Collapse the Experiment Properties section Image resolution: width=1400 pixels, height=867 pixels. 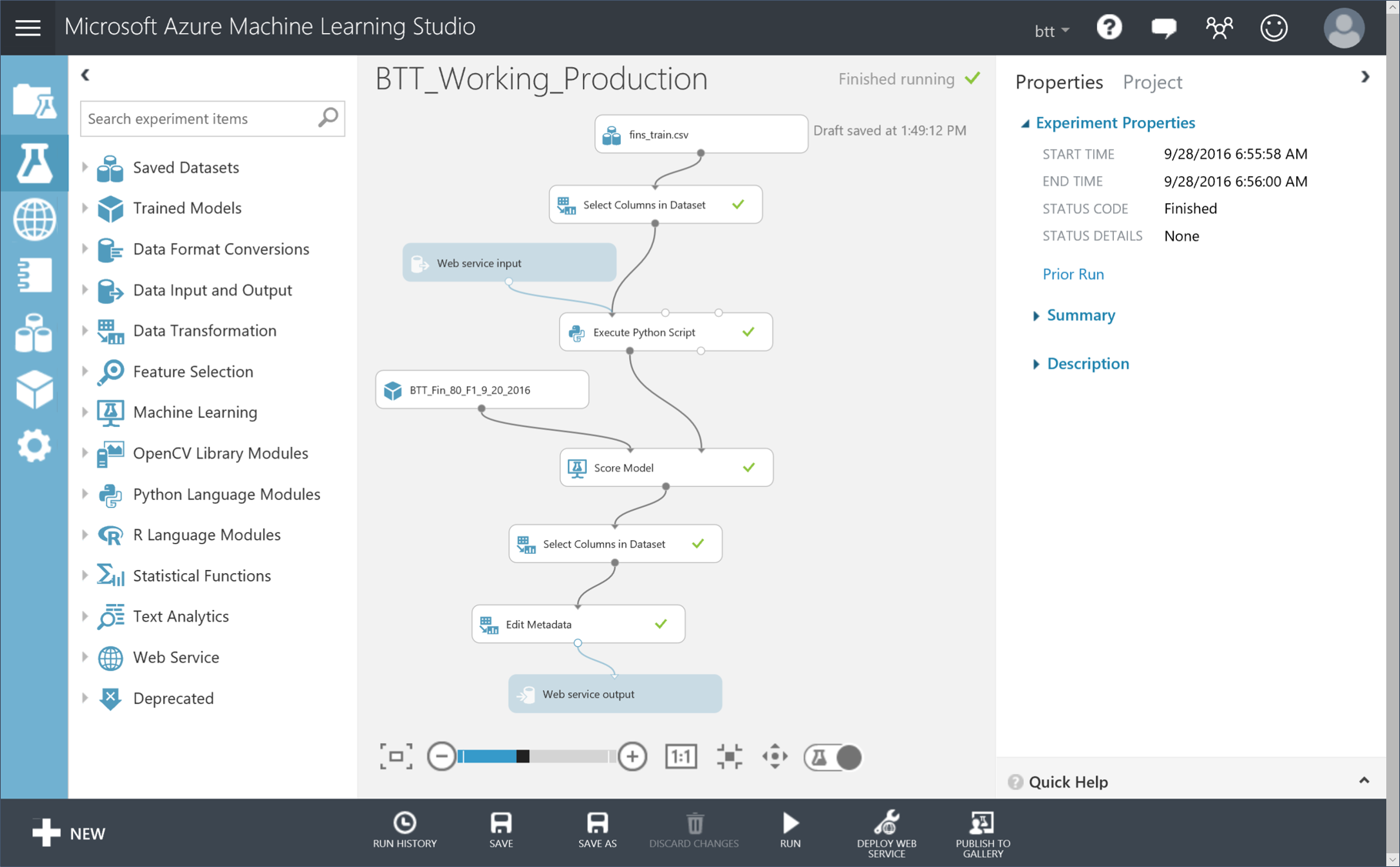(1026, 122)
